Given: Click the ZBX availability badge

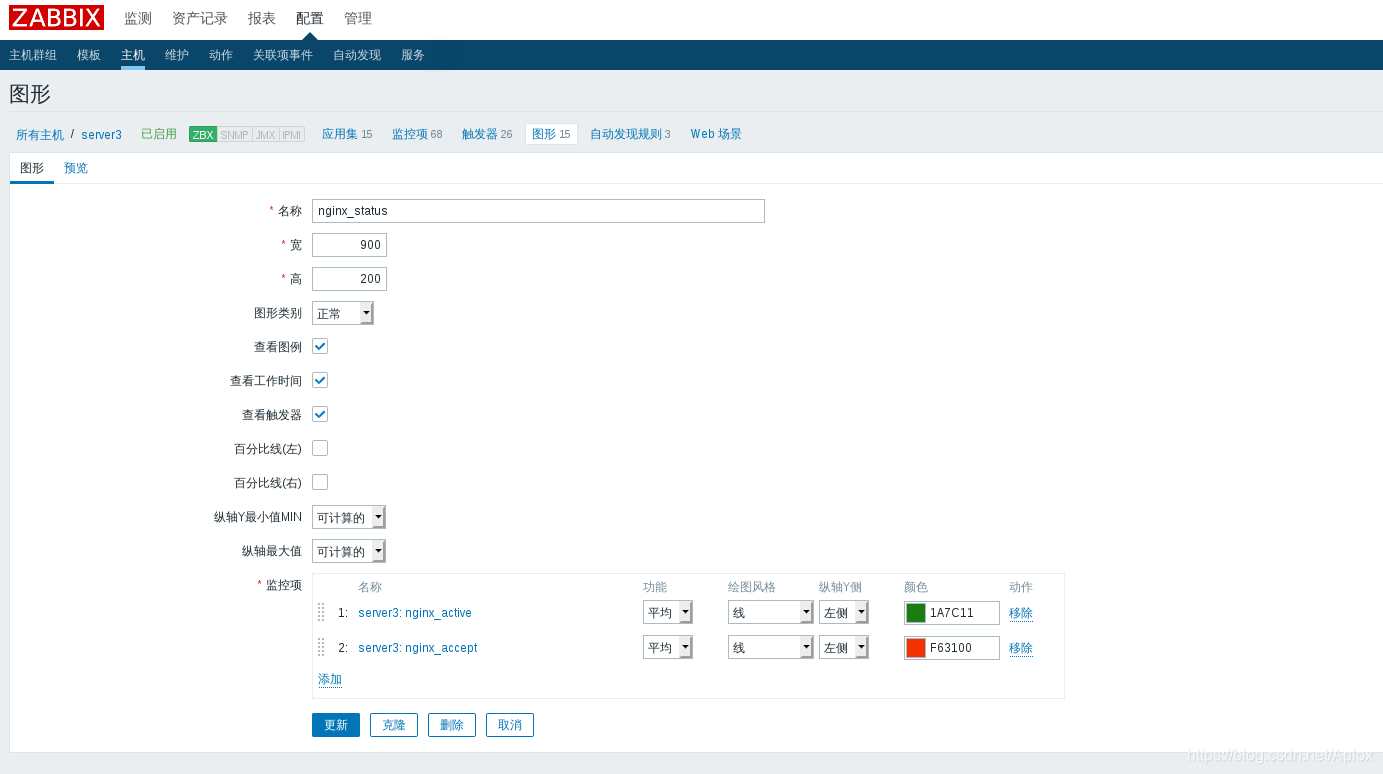Looking at the screenshot, I should pos(203,134).
